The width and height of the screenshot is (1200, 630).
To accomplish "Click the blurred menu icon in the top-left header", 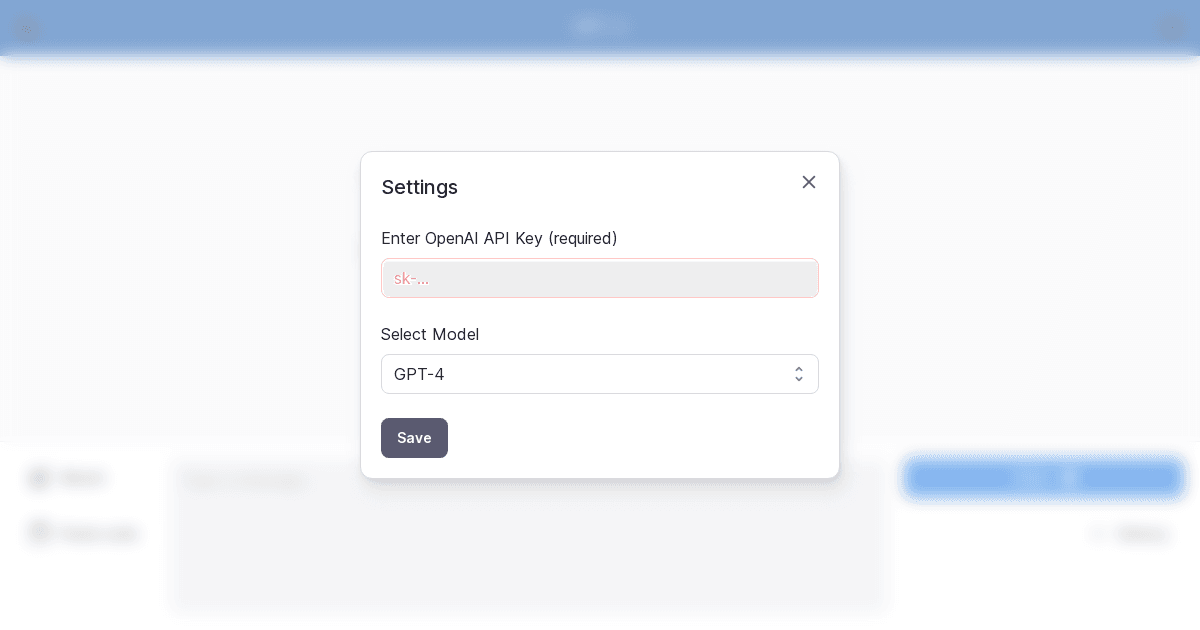I will [27, 28].
